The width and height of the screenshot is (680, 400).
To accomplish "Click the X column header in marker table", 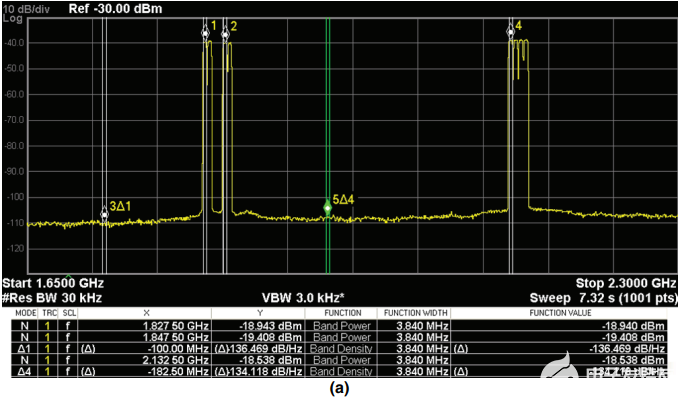I will tap(146, 313).
